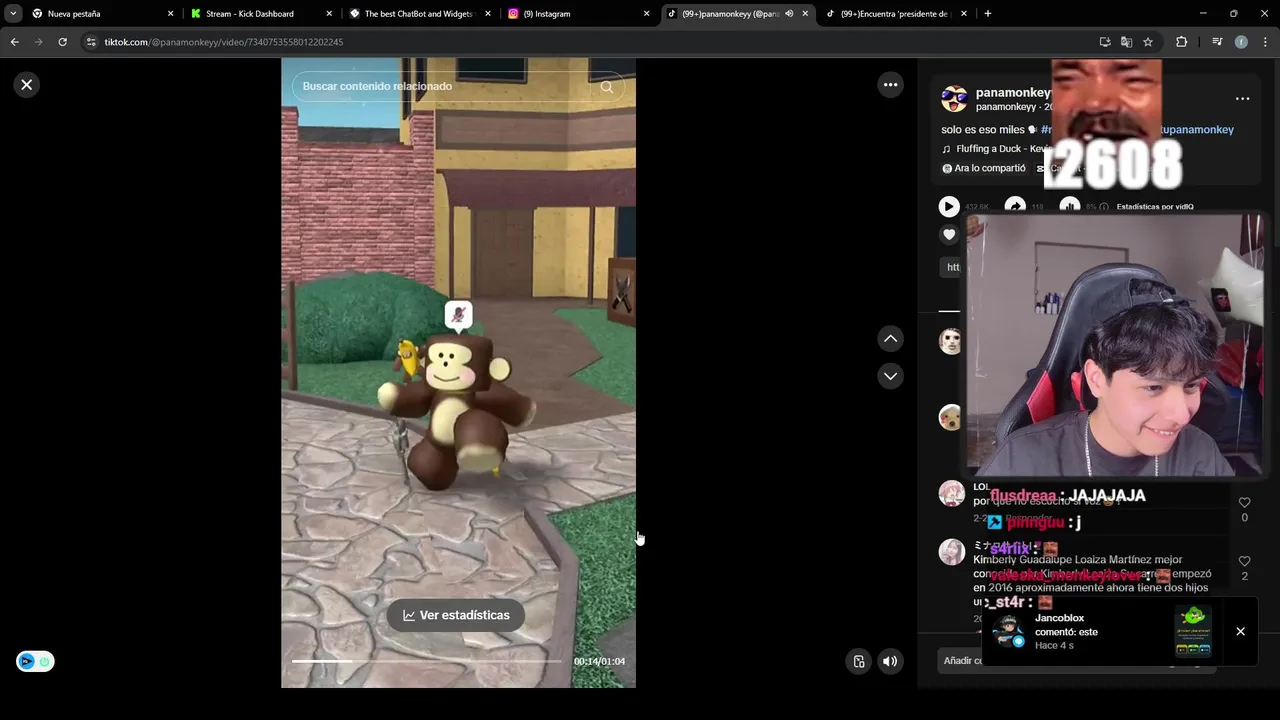Click browser back arrow

click(15, 42)
